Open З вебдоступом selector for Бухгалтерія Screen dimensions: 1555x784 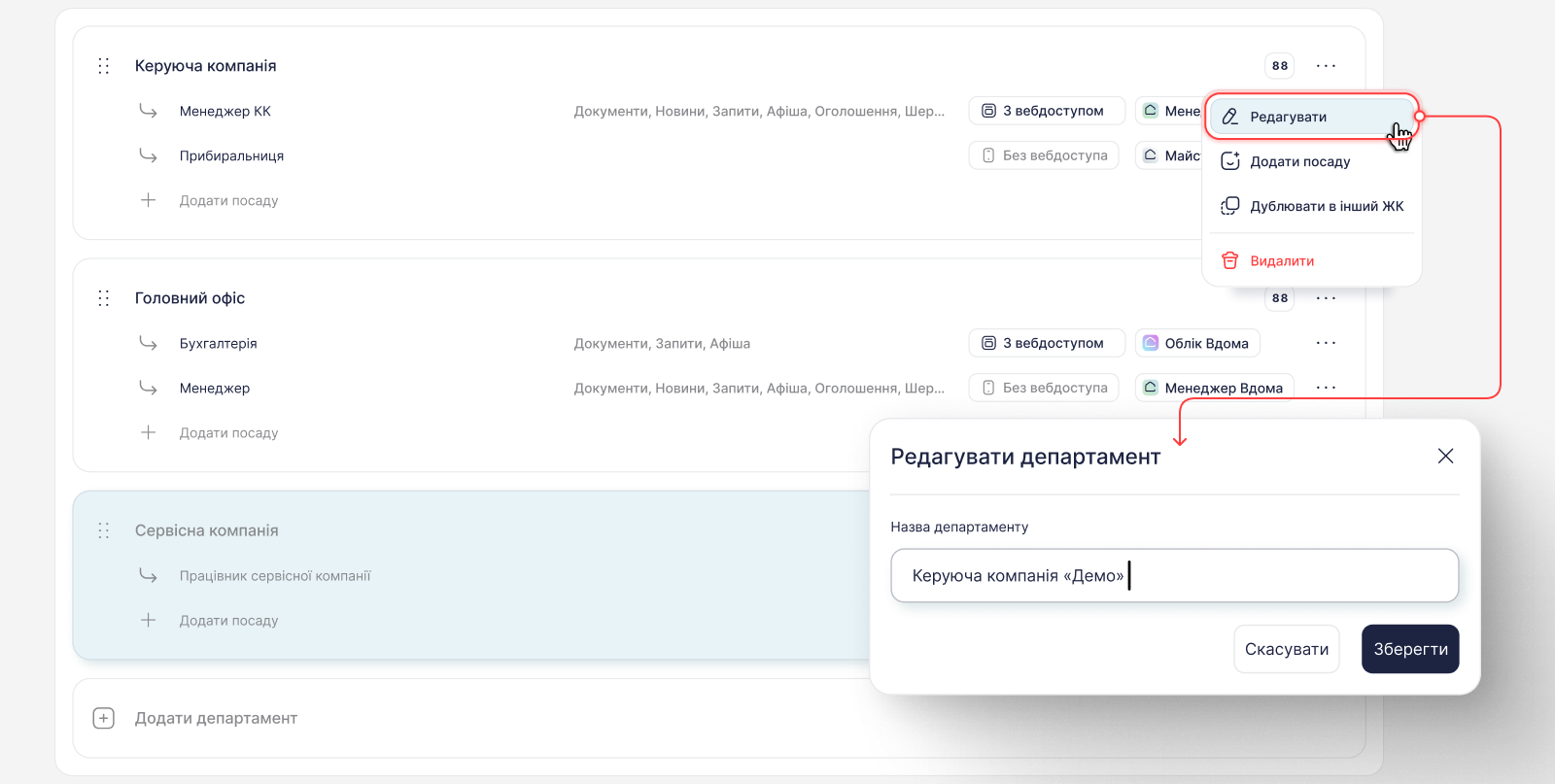tap(1047, 343)
